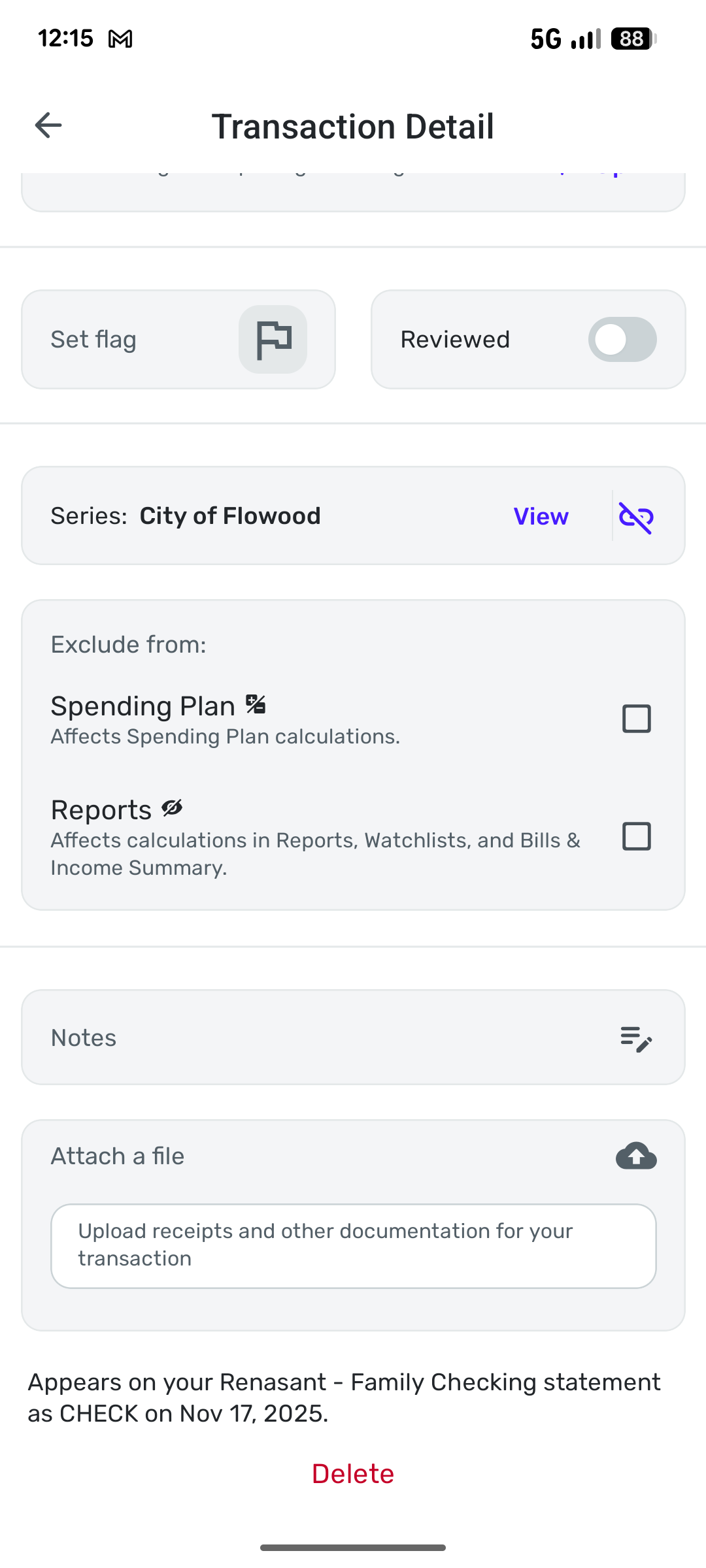Tap the upload receipts documentation box
706x1568 pixels.
pyautogui.click(x=353, y=1245)
